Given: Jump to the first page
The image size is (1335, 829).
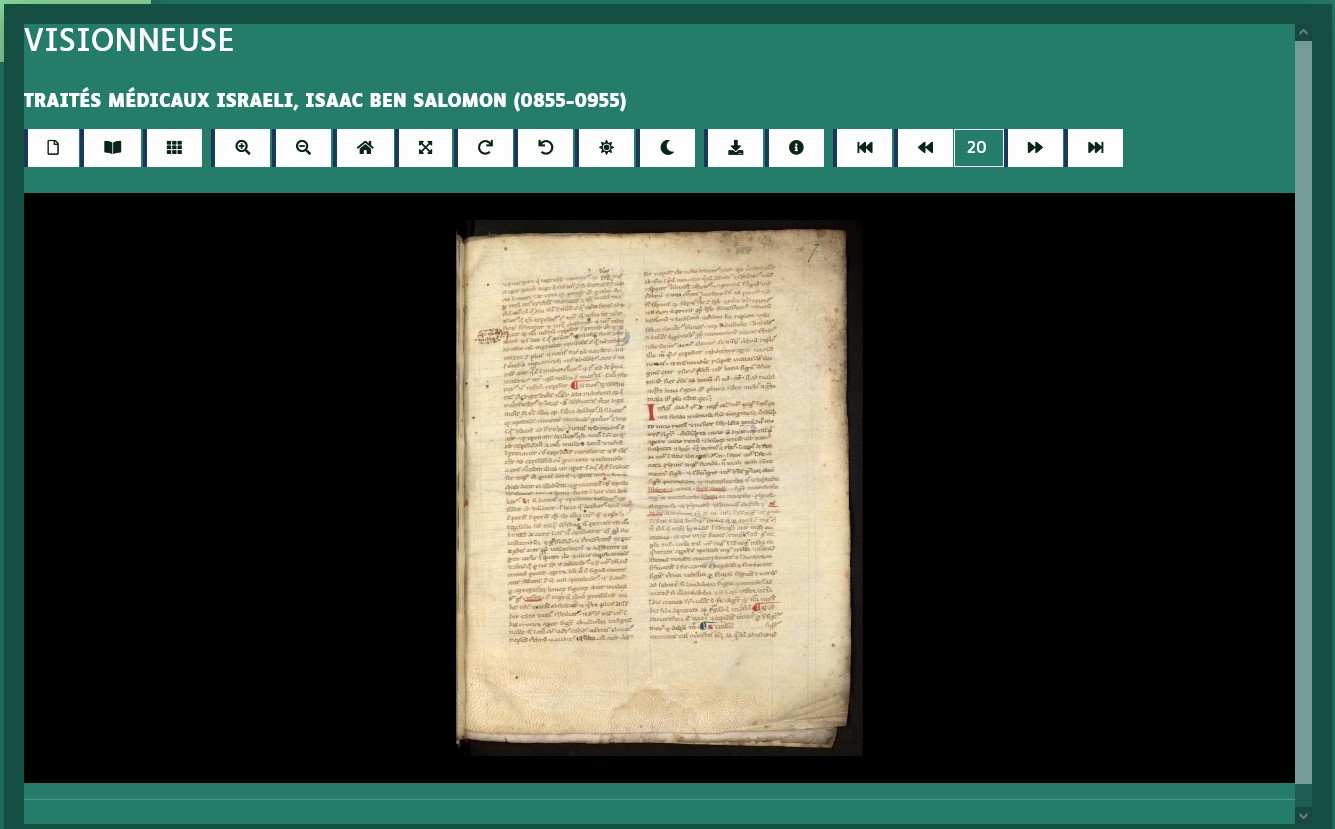Looking at the screenshot, I should point(865,148).
